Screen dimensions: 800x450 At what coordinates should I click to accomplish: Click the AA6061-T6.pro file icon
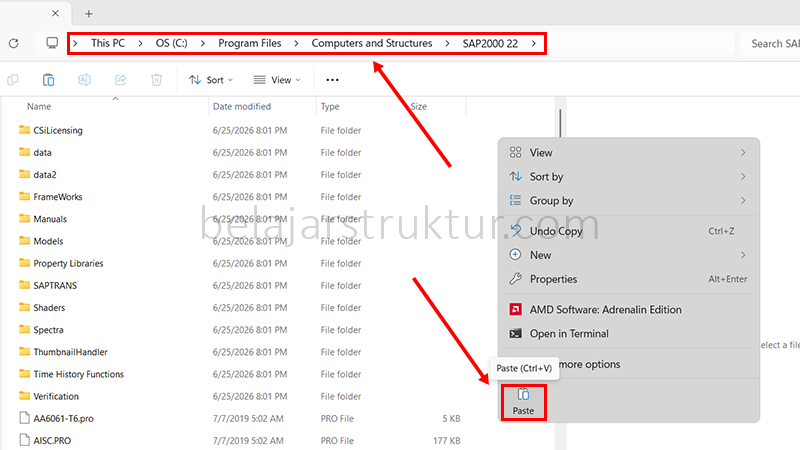24,418
